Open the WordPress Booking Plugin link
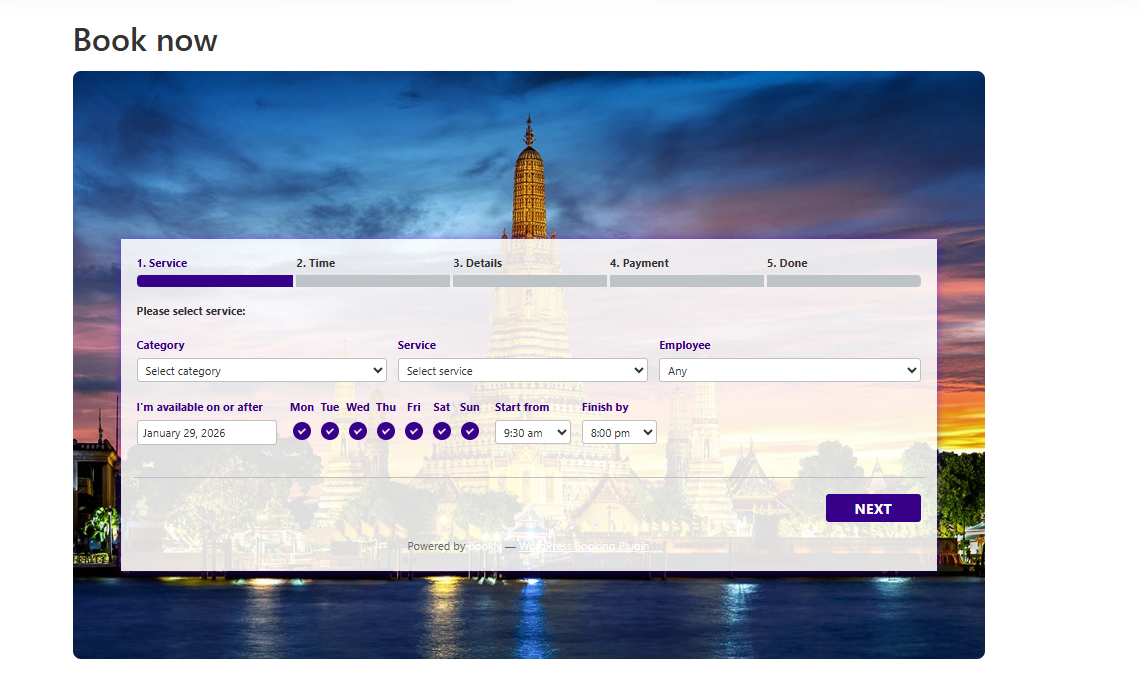1141x688 pixels. coord(584,546)
